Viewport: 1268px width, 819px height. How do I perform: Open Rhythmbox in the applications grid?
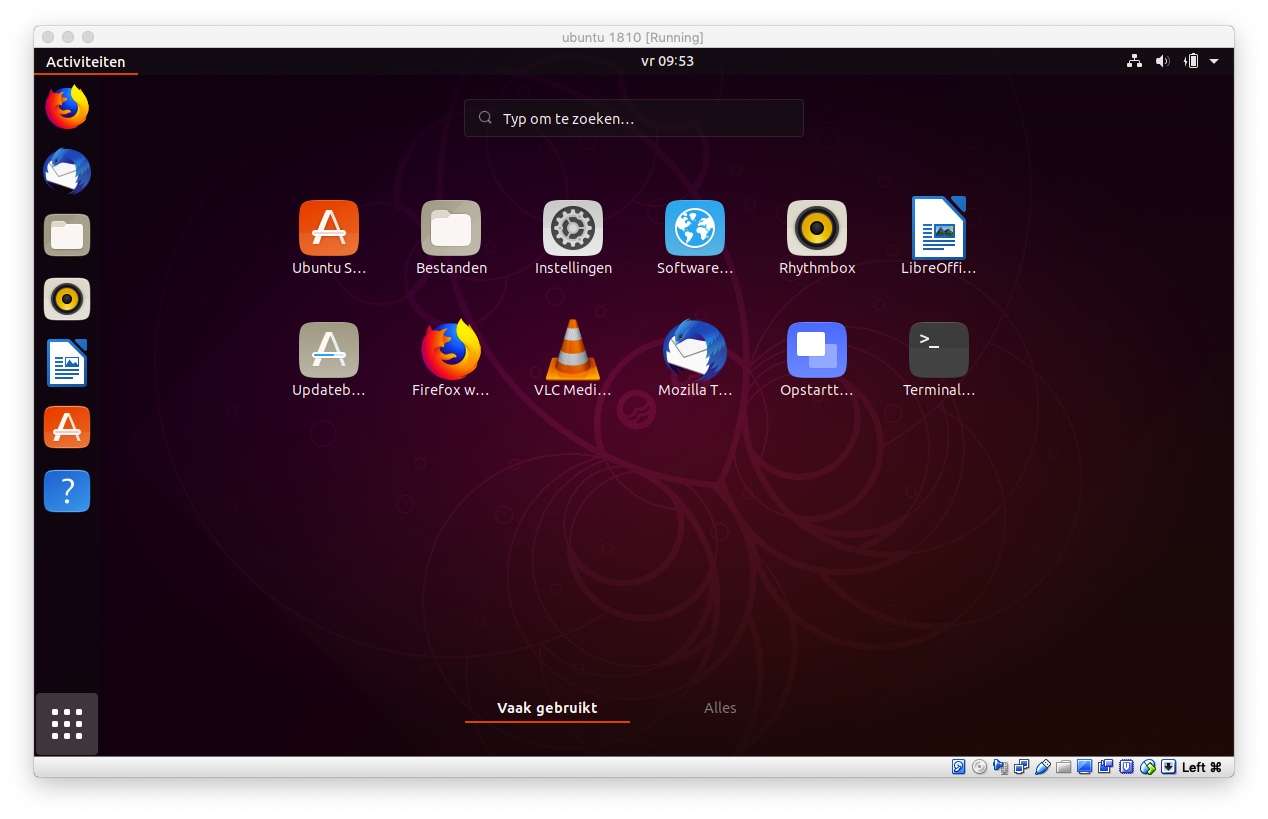pyautogui.click(x=816, y=229)
